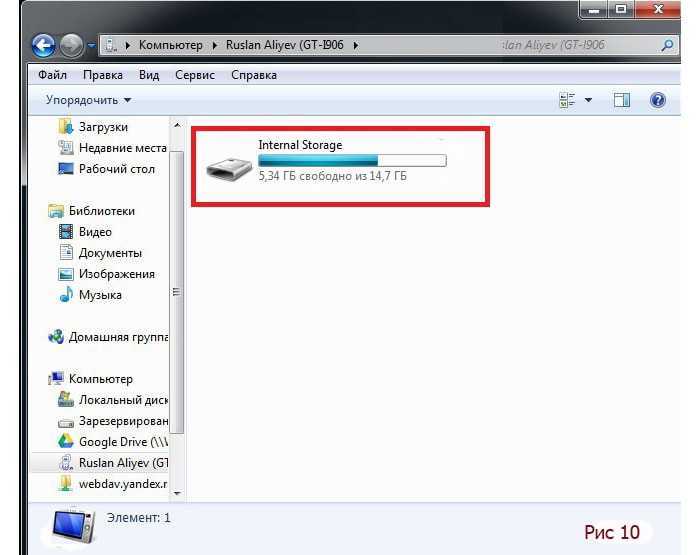The height and width of the screenshot is (555, 700).
Task: Open the view options dropdown arrow
Action: coord(588,100)
